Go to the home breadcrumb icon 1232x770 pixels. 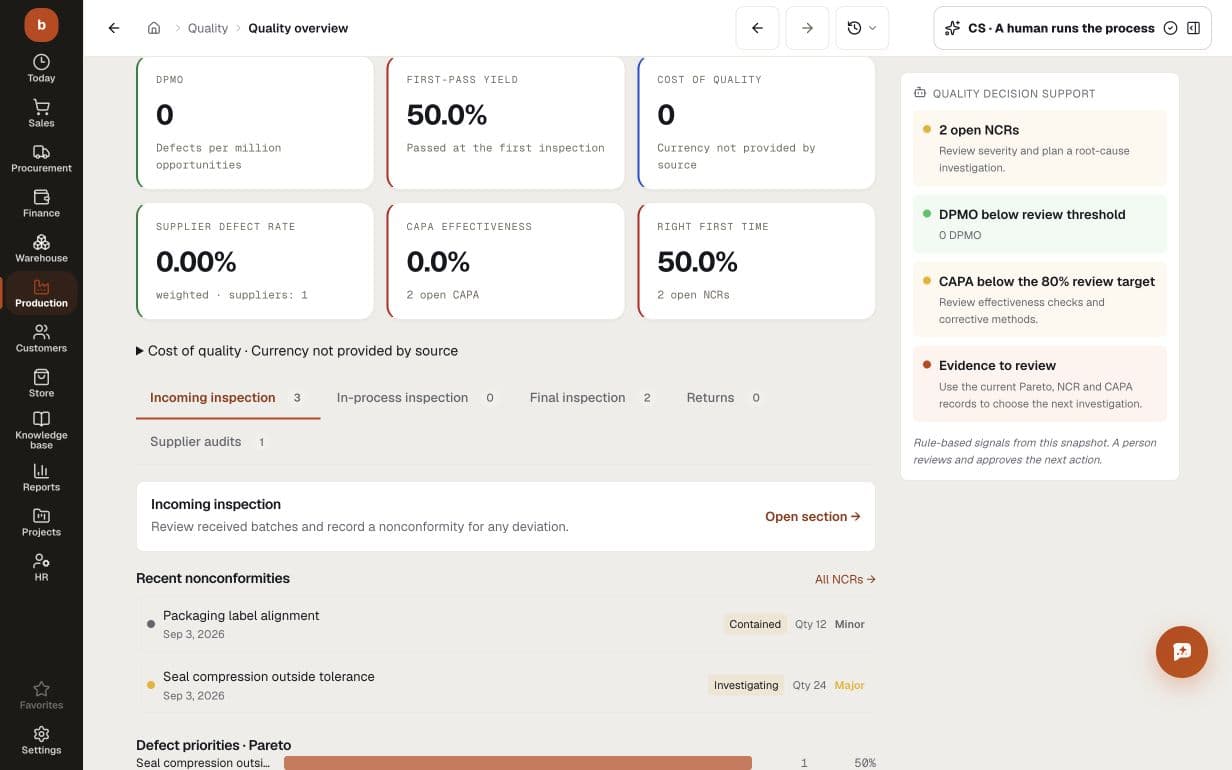(154, 28)
